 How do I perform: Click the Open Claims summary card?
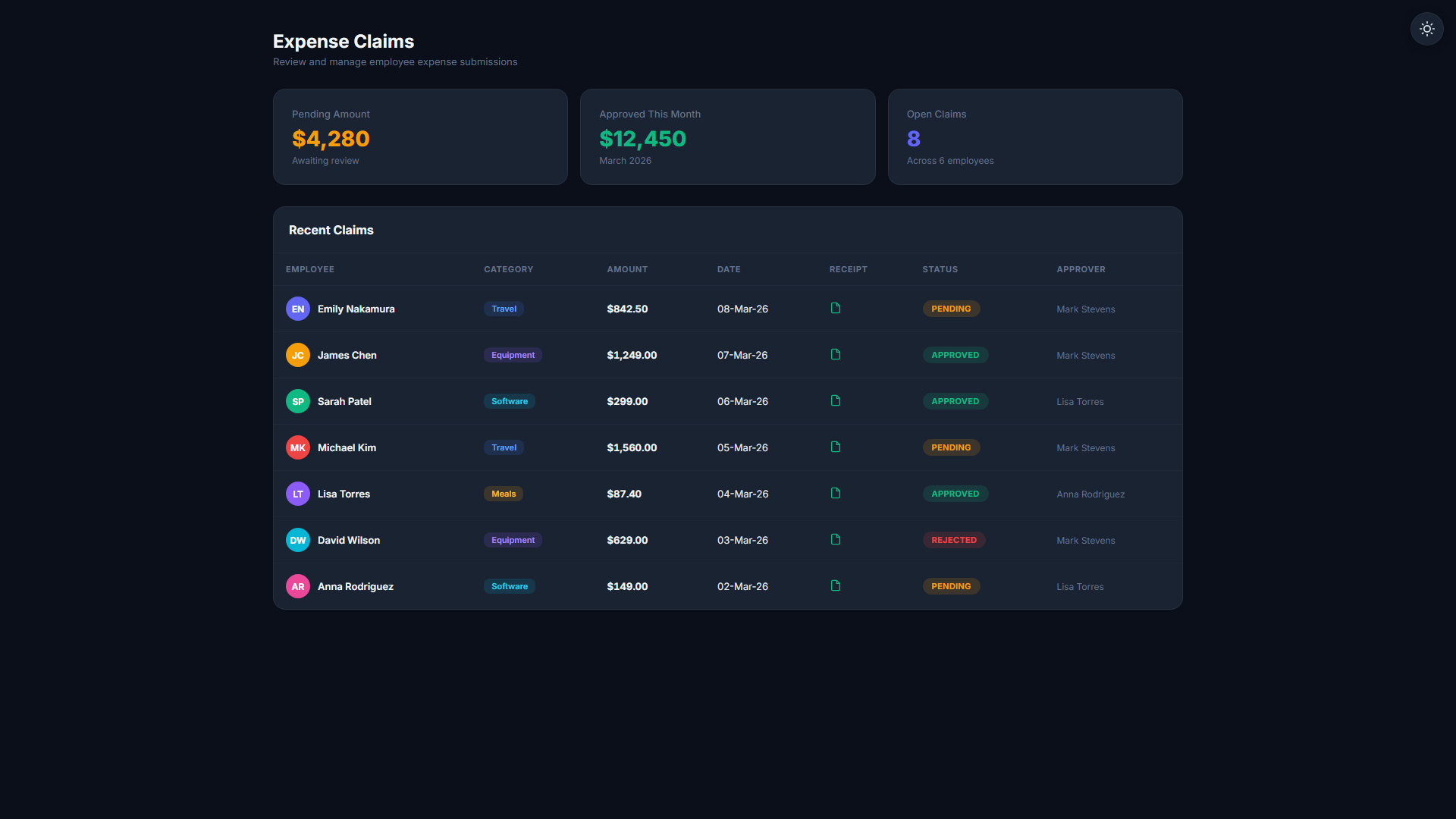[x=1035, y=137]
